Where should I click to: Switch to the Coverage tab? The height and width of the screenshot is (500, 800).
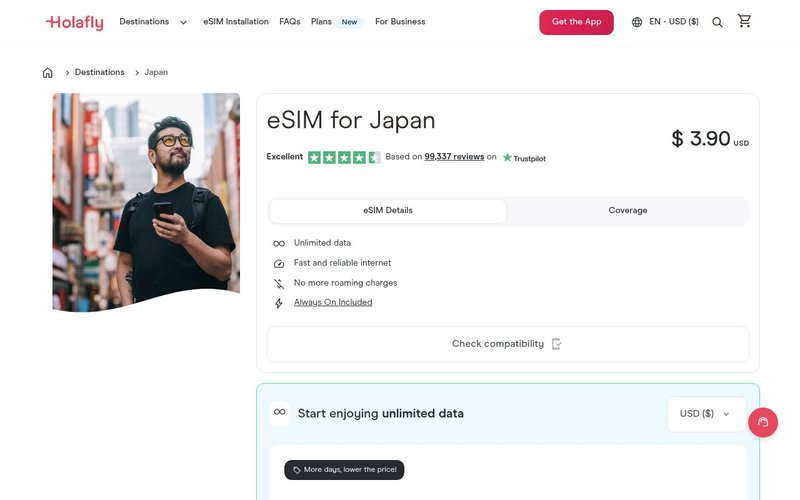pyautogui.click(x=628, y=211)
